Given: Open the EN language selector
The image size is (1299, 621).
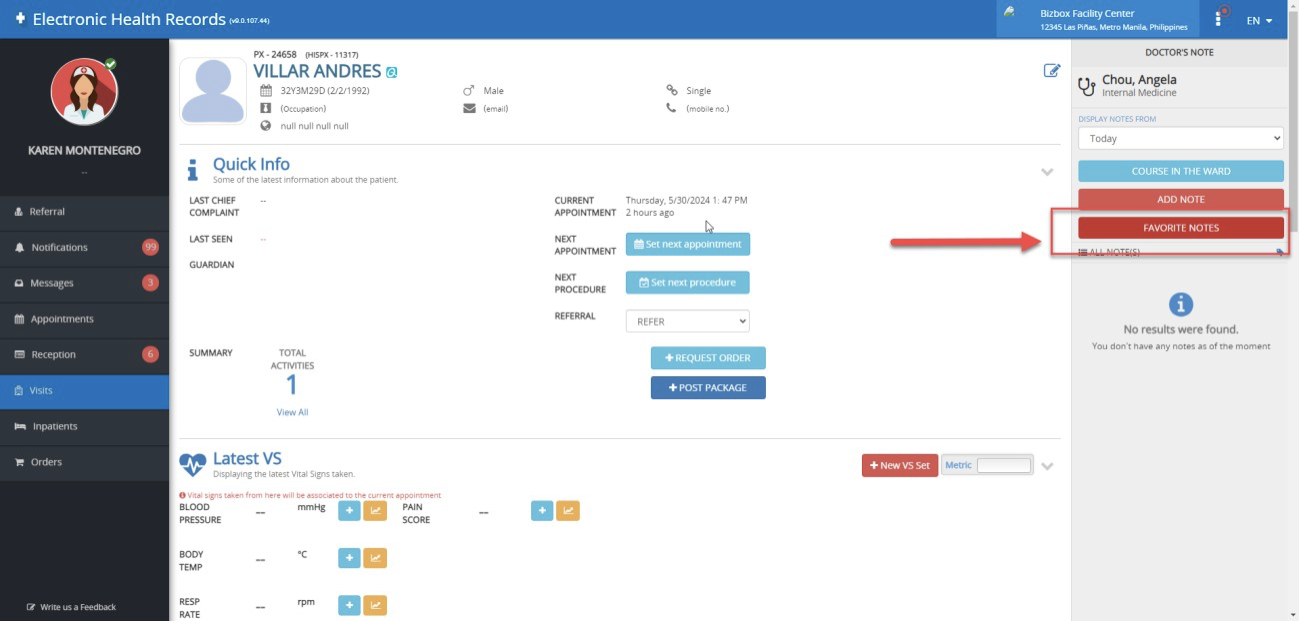Looking at the screenshot, I should (x=1259, y=20).
